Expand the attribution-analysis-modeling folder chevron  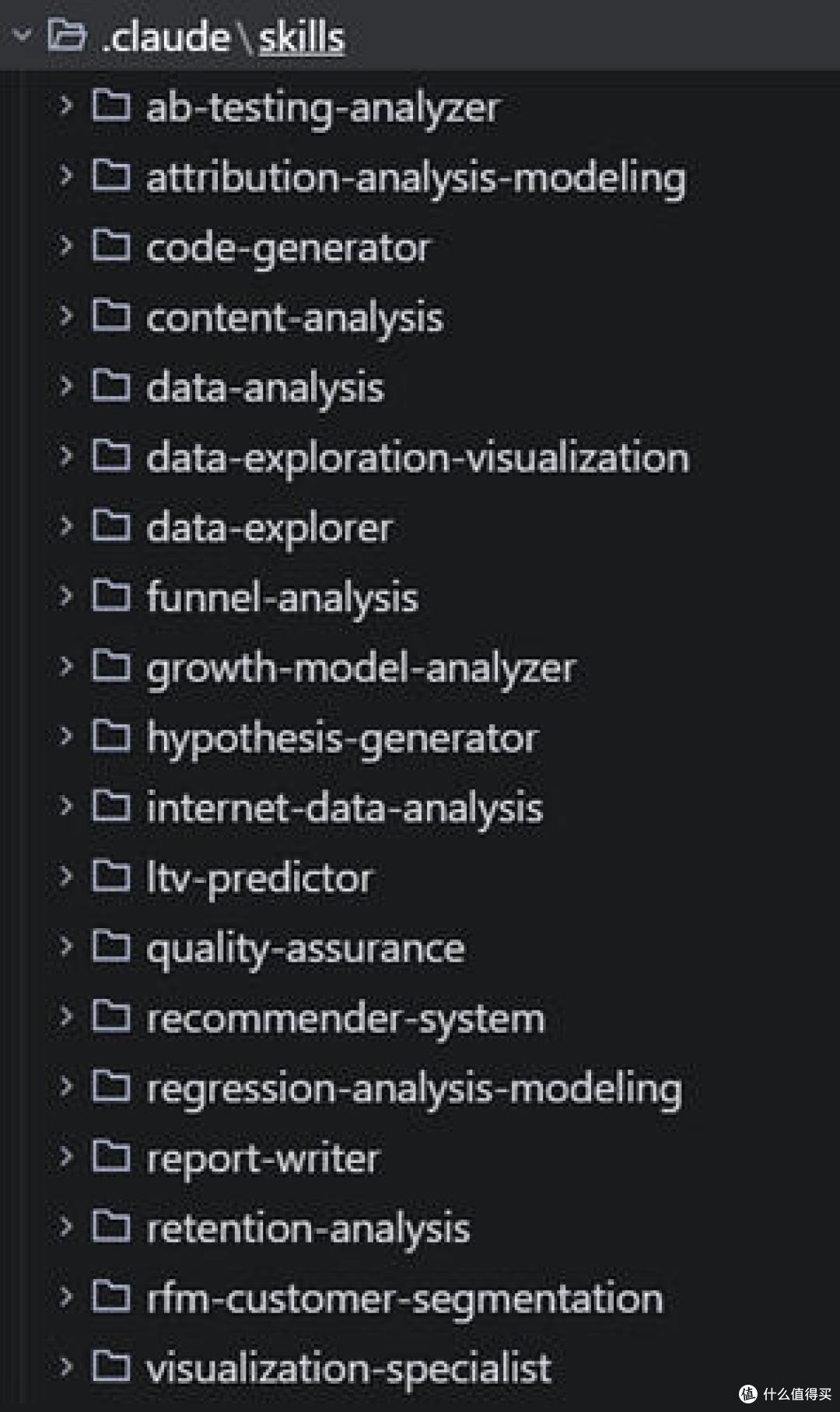point(65,175)
